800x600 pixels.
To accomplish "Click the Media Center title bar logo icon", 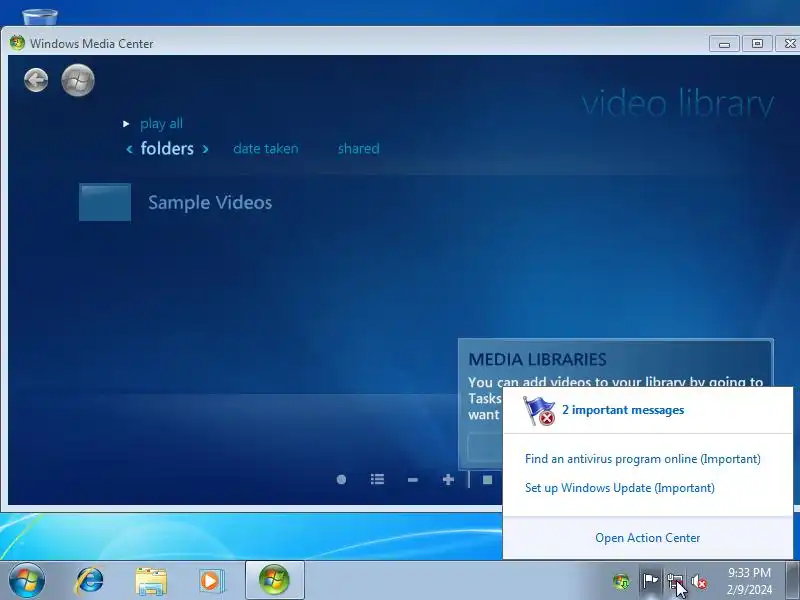I will (17, 43).
